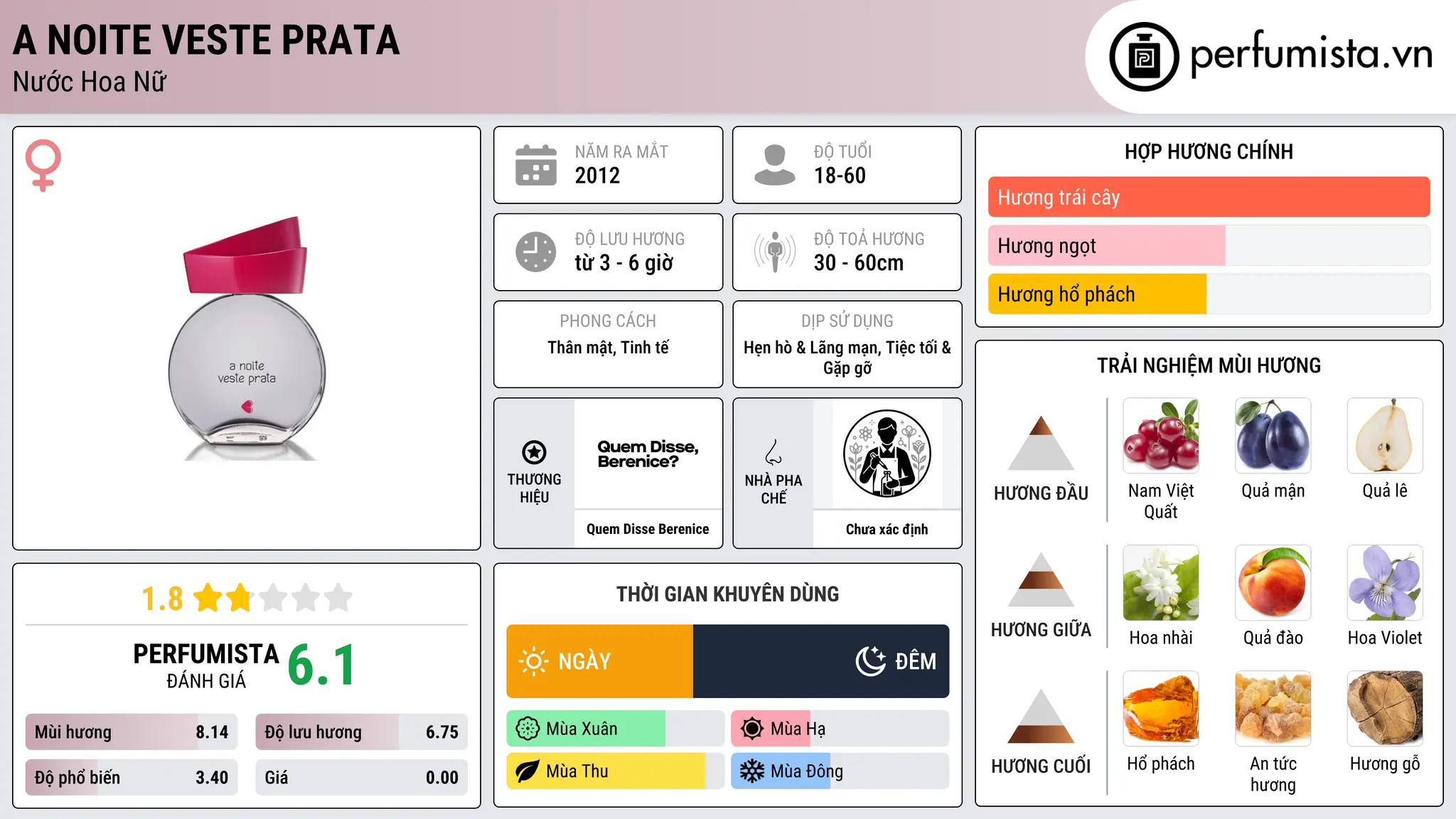Click the perfume bottle product image
Screen dimensions: 1456x819
[247, 338]
